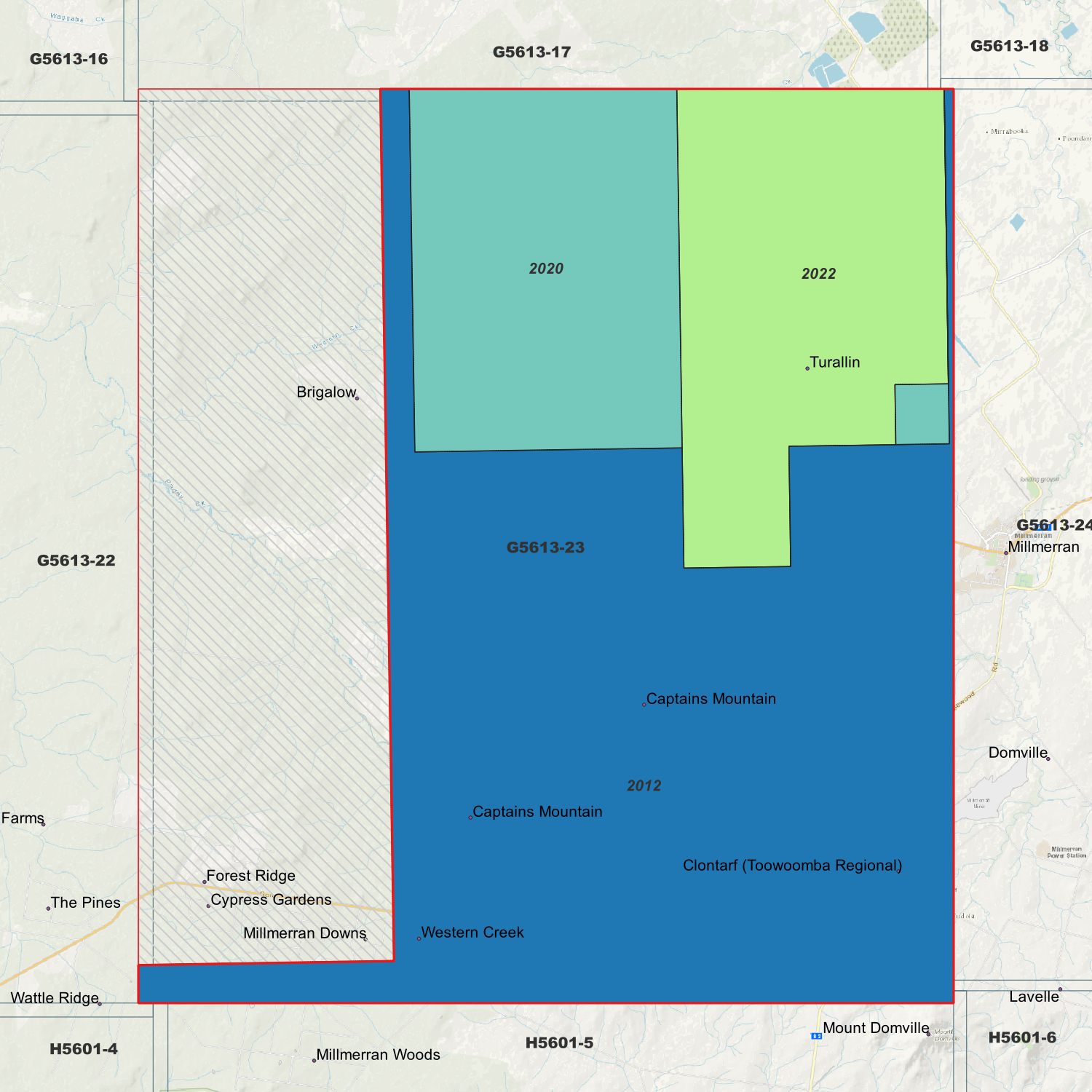1092x1092 pixels.
Task: Click the G5613-23 map sheet label
Action: pyautogui.click(x=545, y=547)
